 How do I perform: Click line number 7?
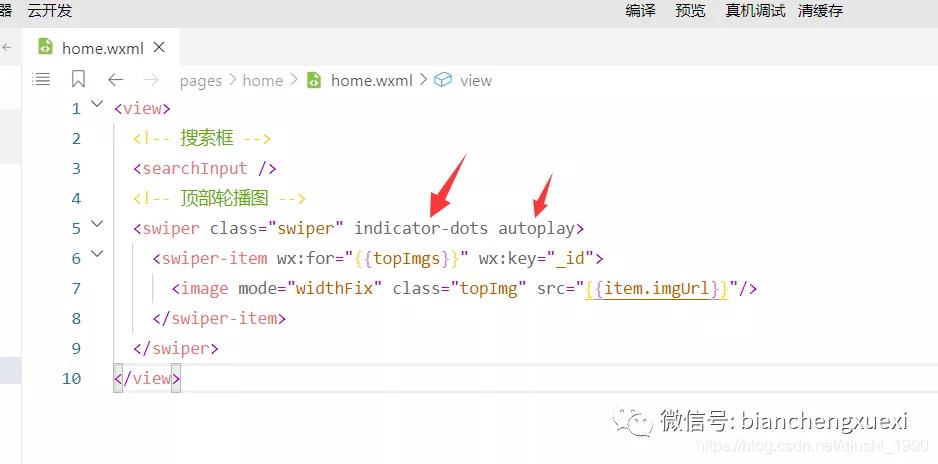tap(75, 289)
